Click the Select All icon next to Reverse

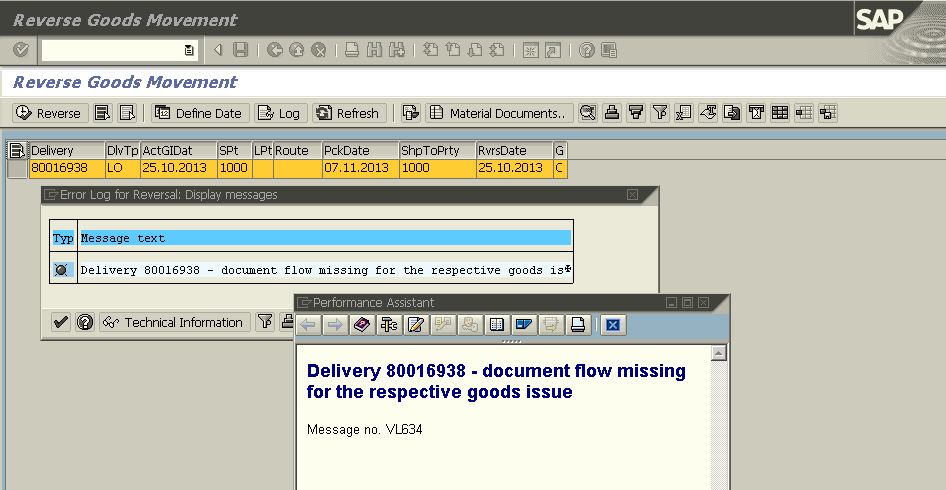coord(103,113)
